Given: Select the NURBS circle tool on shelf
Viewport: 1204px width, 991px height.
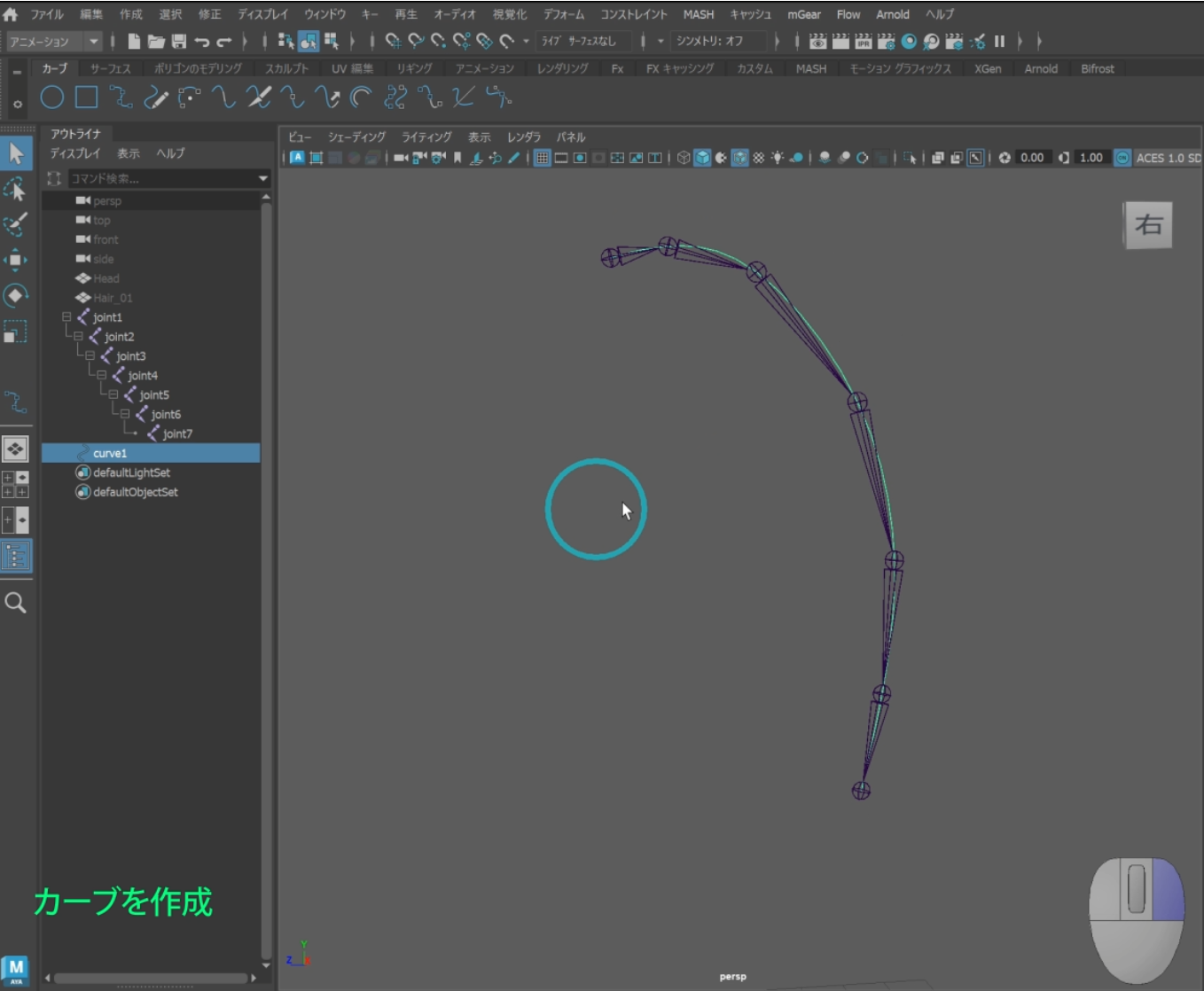Looking at the screenshot, I should coord(52,98).
